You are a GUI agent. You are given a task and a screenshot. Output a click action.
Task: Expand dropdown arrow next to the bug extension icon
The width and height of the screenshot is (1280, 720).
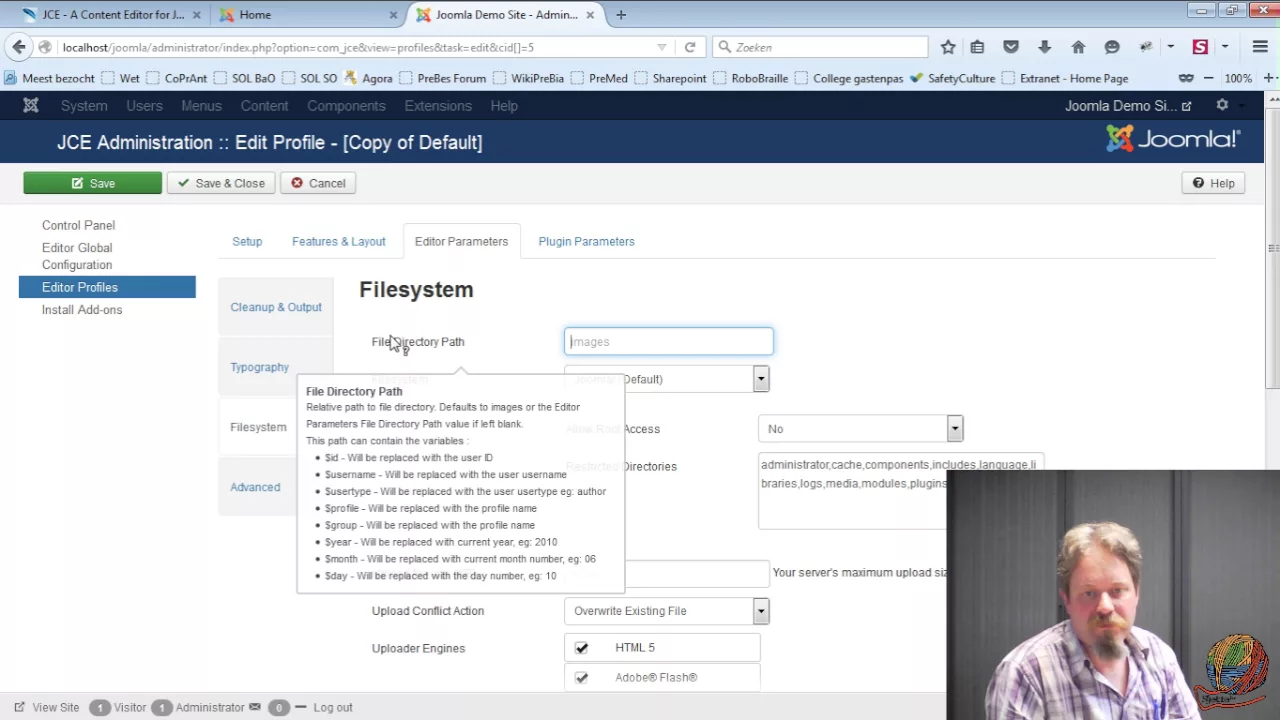(x=1170, y=47)
